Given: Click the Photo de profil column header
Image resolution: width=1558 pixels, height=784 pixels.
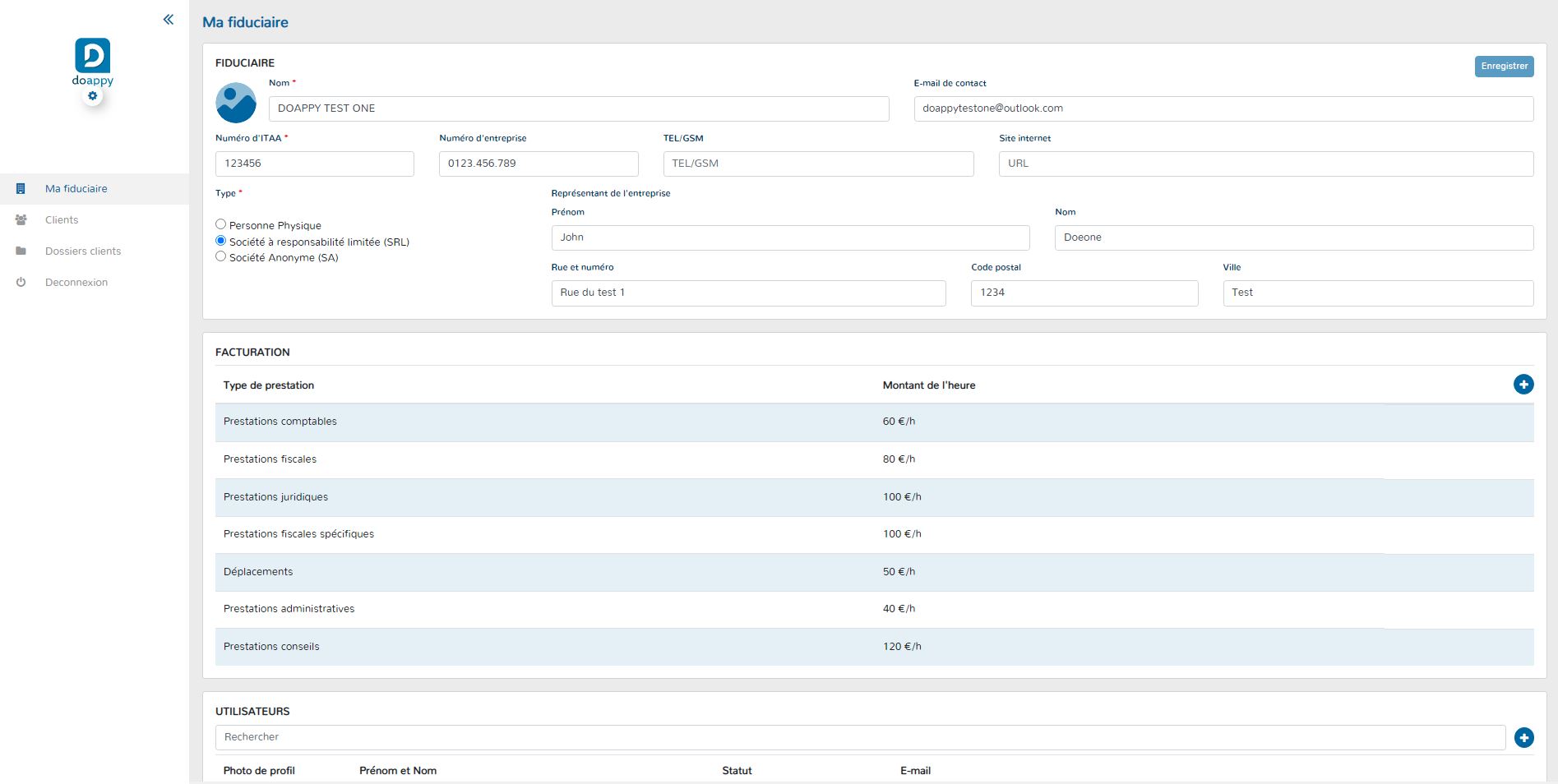Looking at the screenshot, I should pos(259,771).
